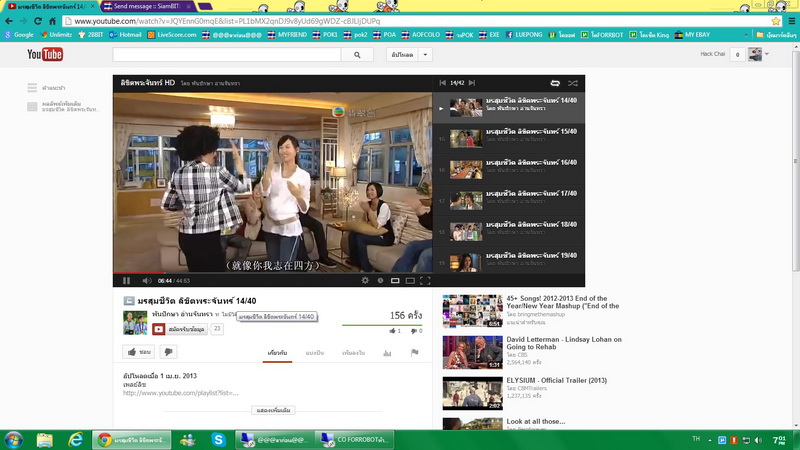This screenshot has height=450, width=800.
Task: Click the report flag icon
Action: (414, 352)
